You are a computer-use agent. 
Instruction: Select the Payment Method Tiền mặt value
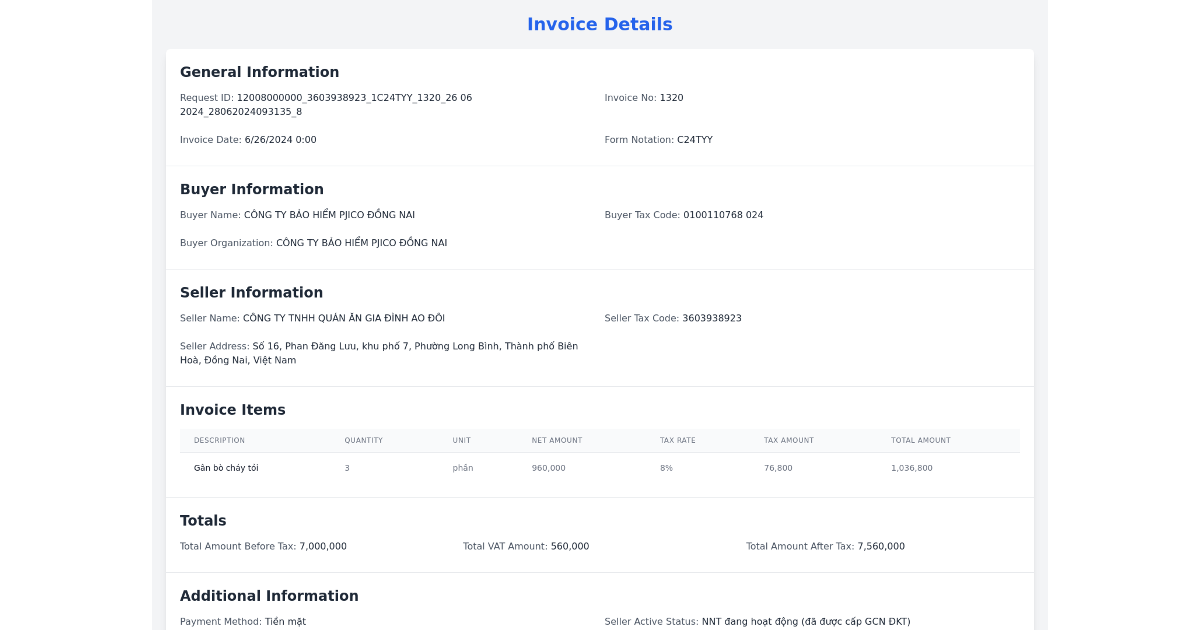[243, 621]
